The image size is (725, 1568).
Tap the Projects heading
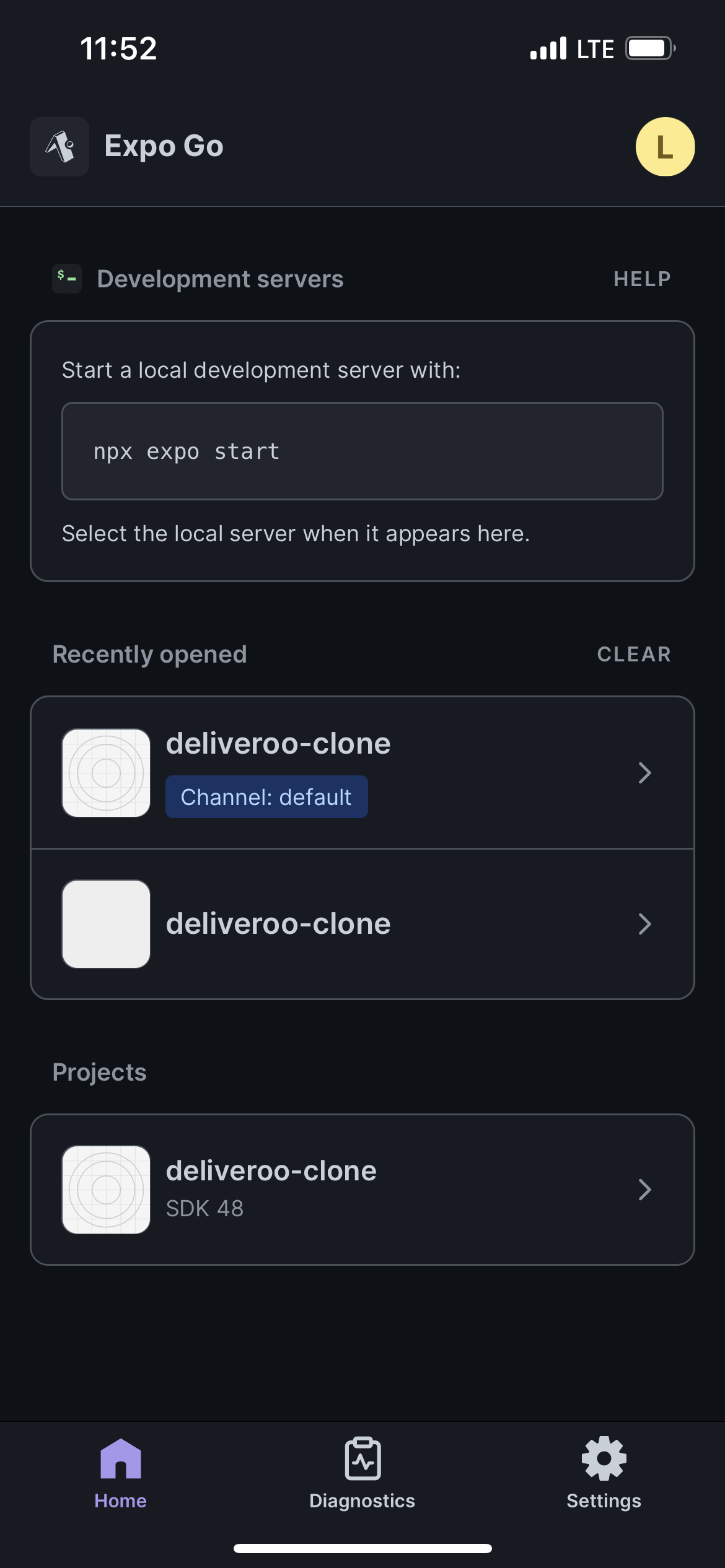(99, 1072)
